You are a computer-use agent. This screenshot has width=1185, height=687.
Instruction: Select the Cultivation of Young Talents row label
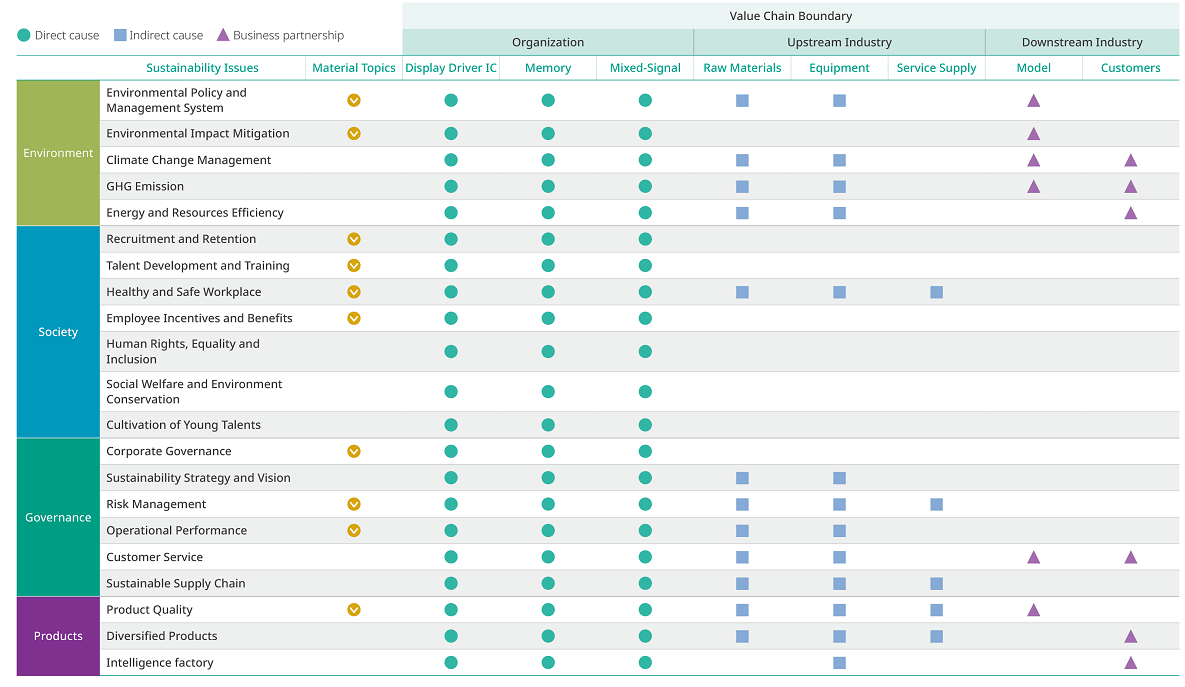184,425
